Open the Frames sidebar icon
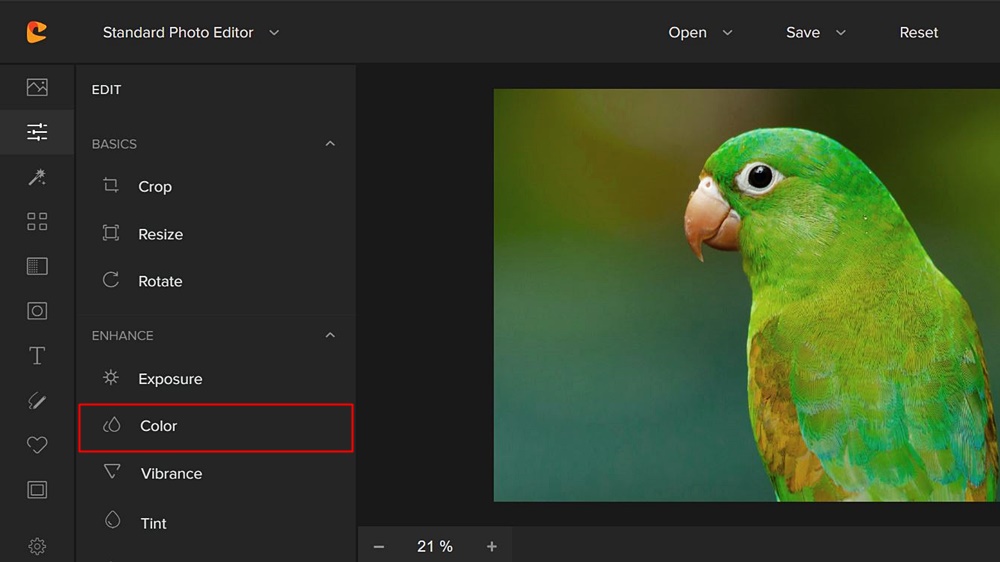This screenshot has width=1000, height=562. (x=37, y=490)
